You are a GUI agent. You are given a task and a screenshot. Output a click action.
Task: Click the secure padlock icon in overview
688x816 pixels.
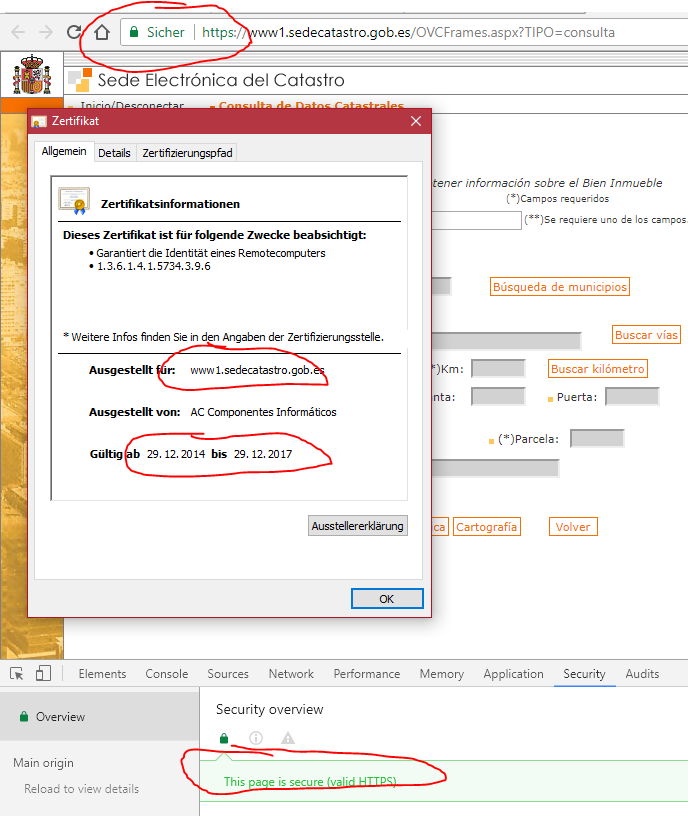[224, 738]
